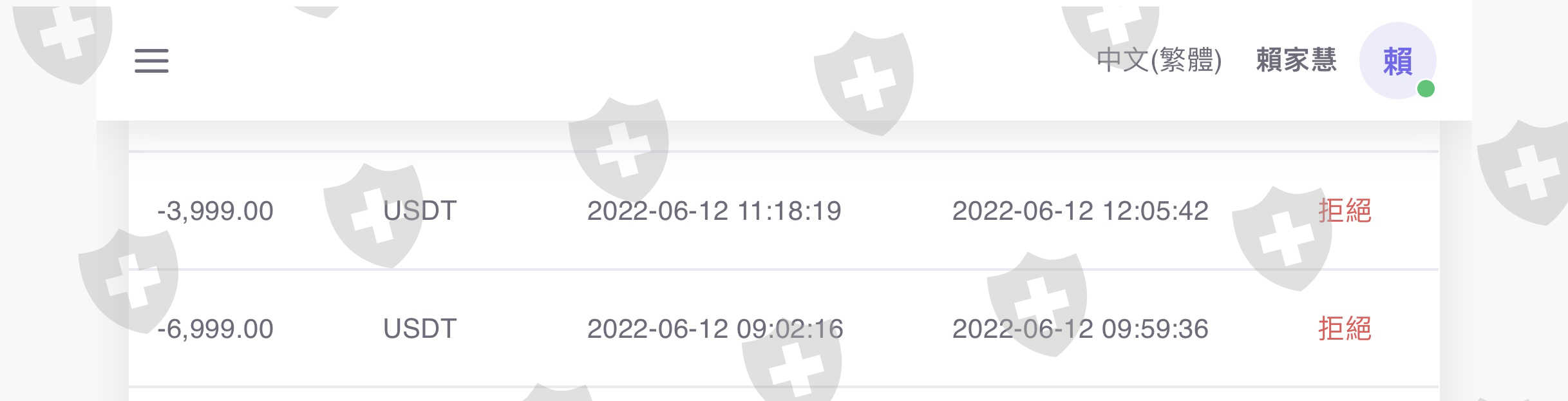The image size is (1568, 401).
Task: Click the green online status dot
Action: [x=1426, y=88]
